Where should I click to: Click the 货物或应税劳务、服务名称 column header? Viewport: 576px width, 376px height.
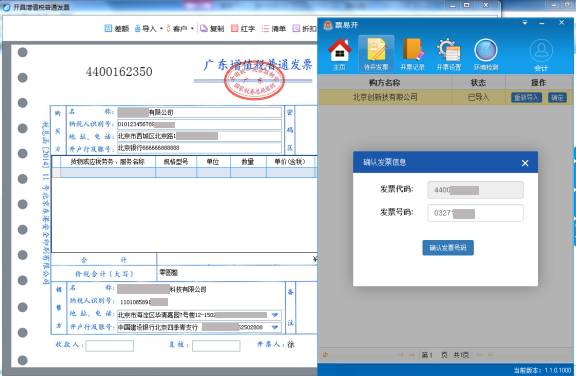(108, 162)
